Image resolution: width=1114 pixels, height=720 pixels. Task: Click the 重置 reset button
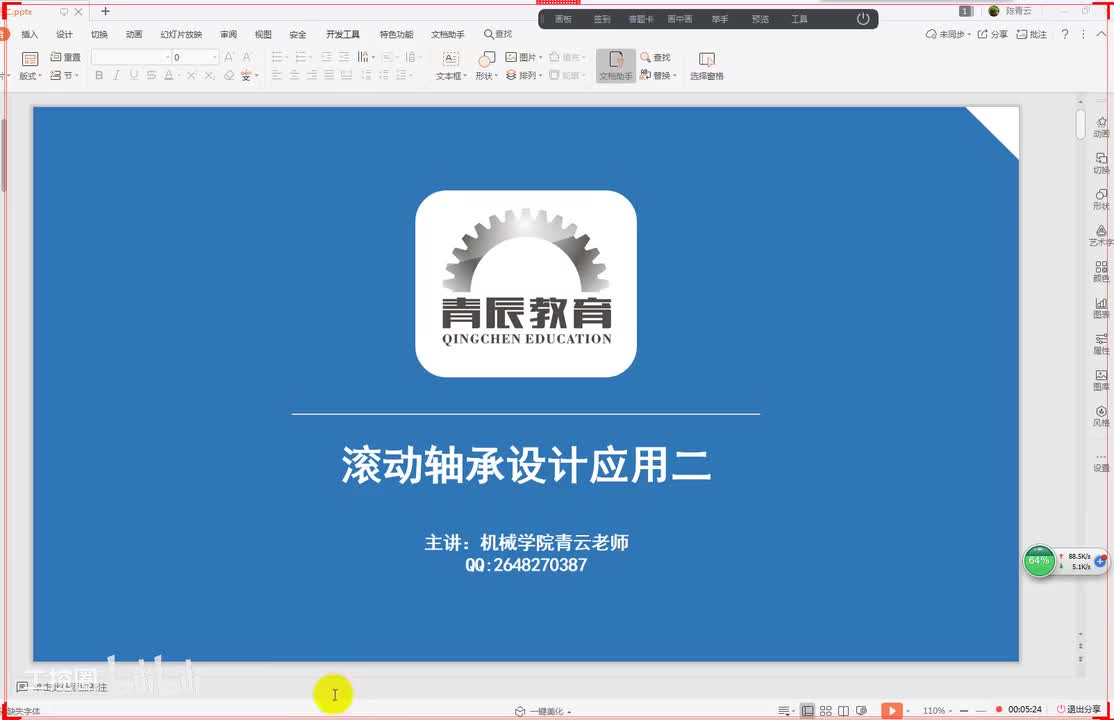point(65,57)
